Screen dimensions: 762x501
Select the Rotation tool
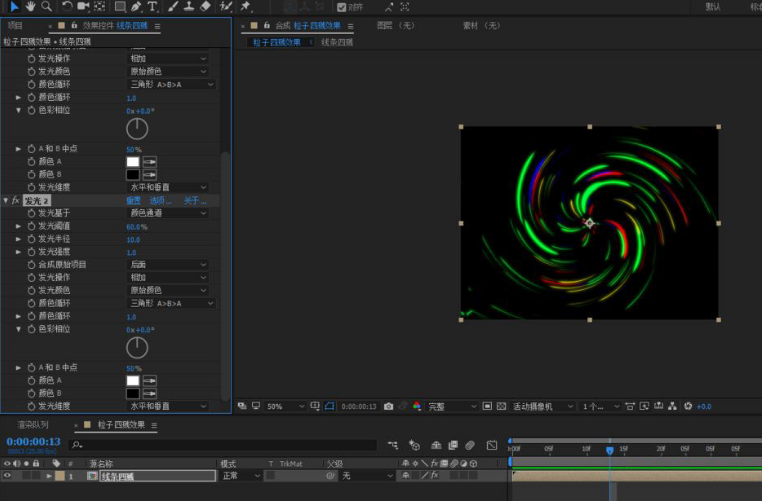[x=67, y=6]
